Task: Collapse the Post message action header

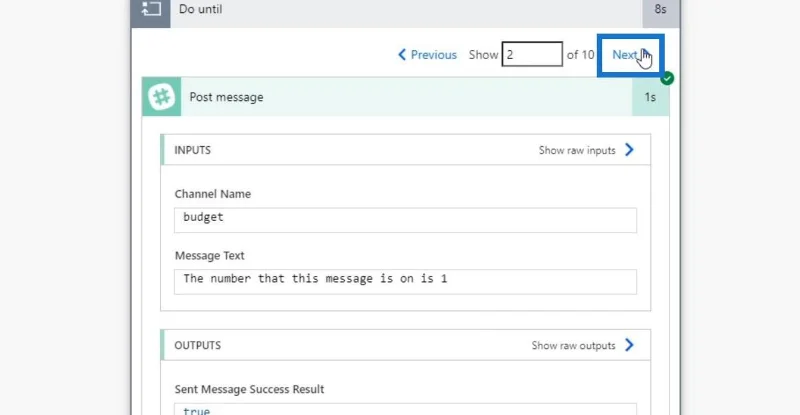Action: pyautogui.click(x=406, y=97)
